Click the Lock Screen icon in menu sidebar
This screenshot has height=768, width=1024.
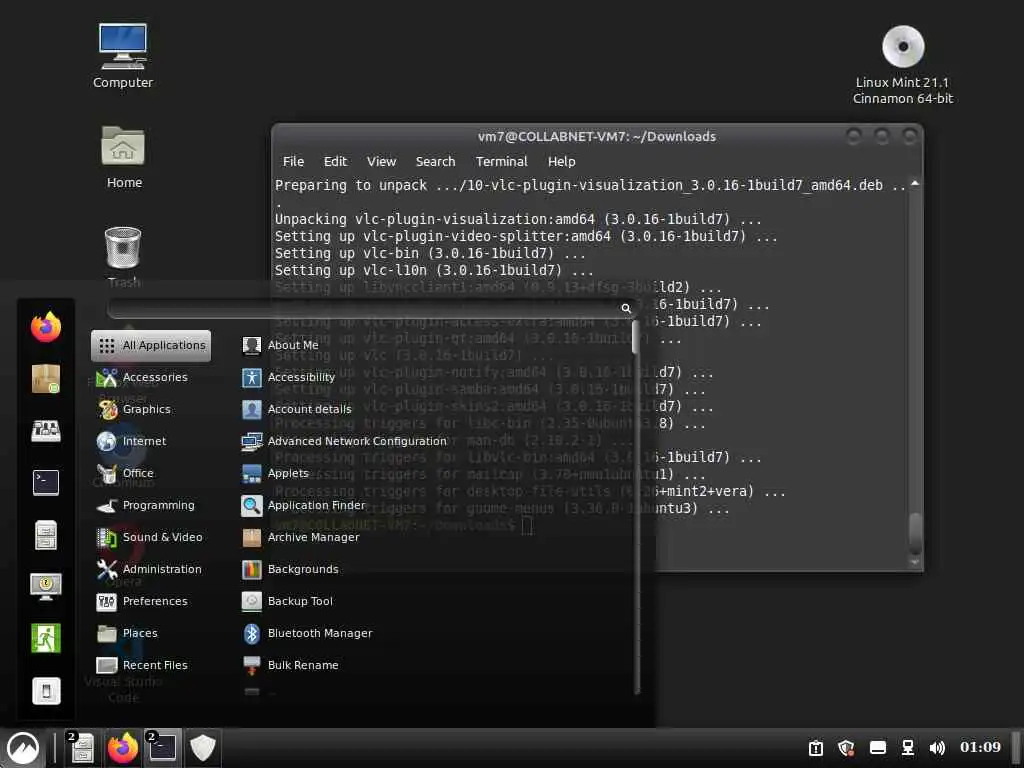point(46,586)
